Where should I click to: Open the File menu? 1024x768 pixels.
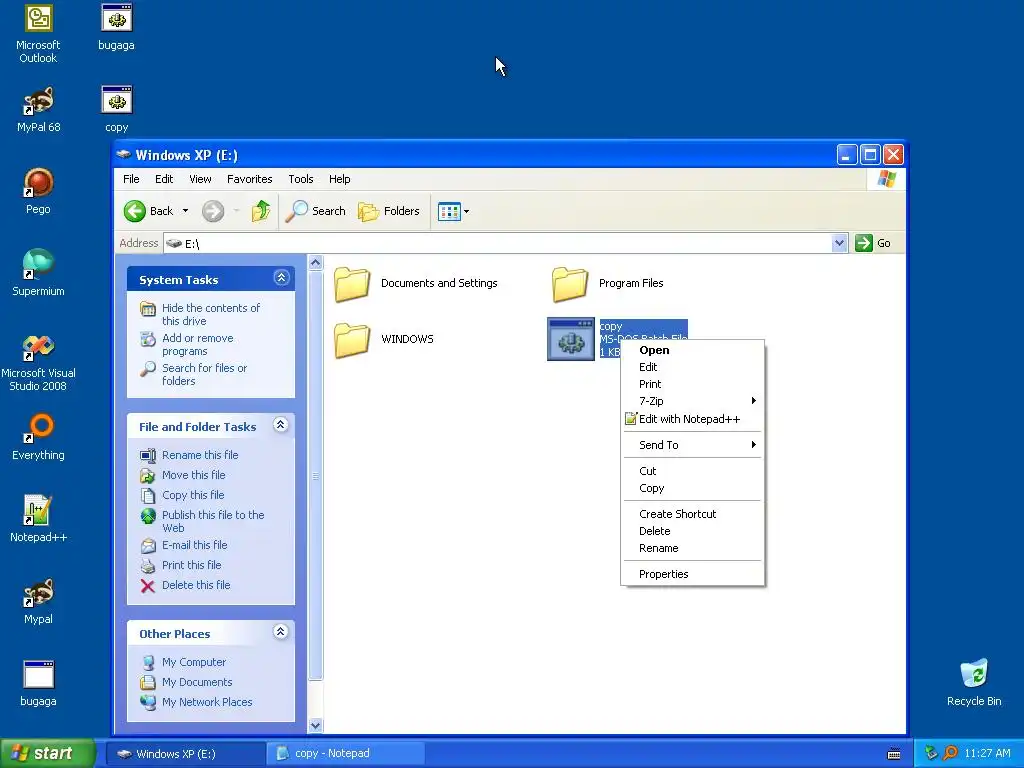click(x=131, y=179)
